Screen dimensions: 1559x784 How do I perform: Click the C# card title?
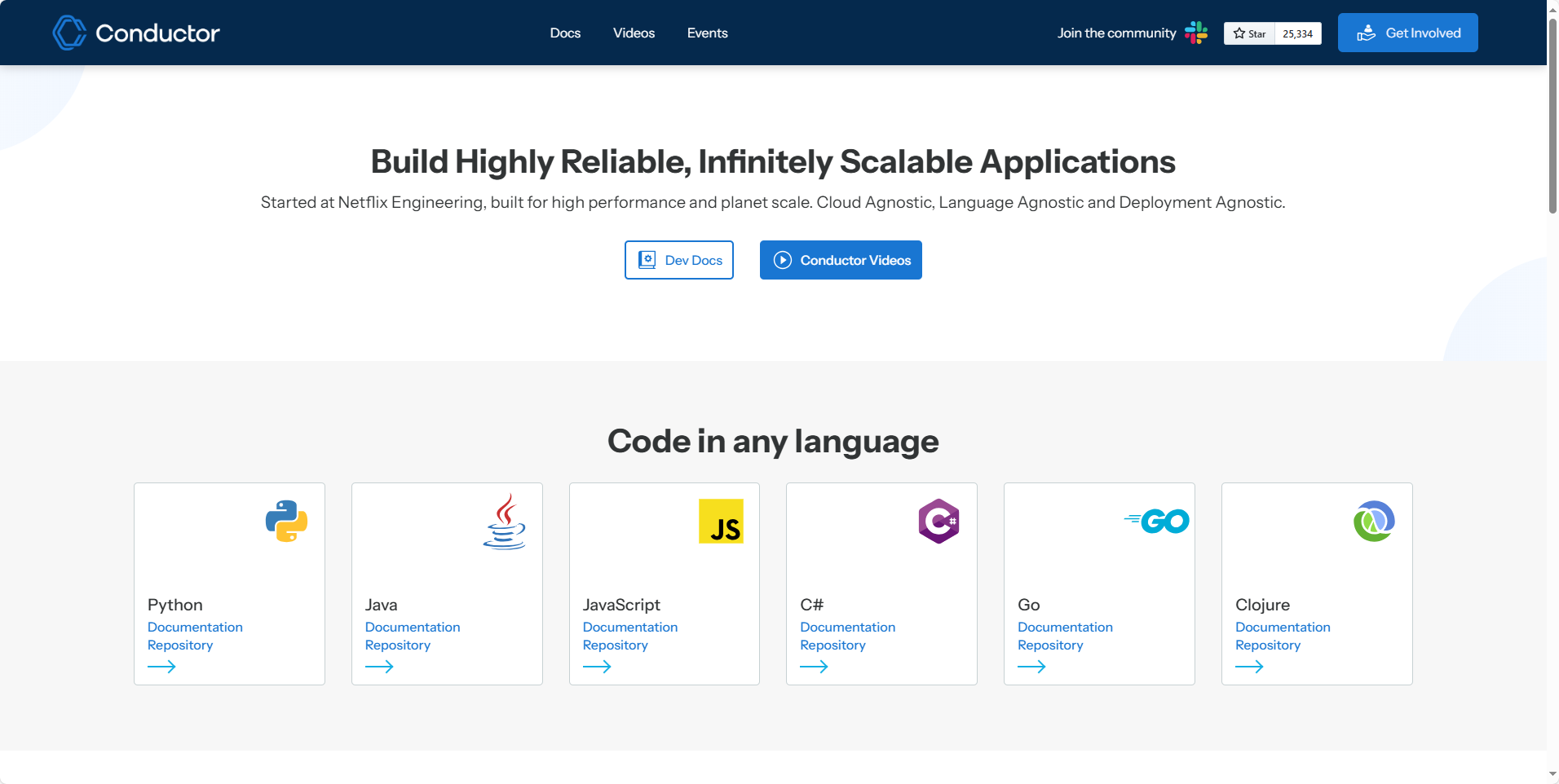coord(811,605)
